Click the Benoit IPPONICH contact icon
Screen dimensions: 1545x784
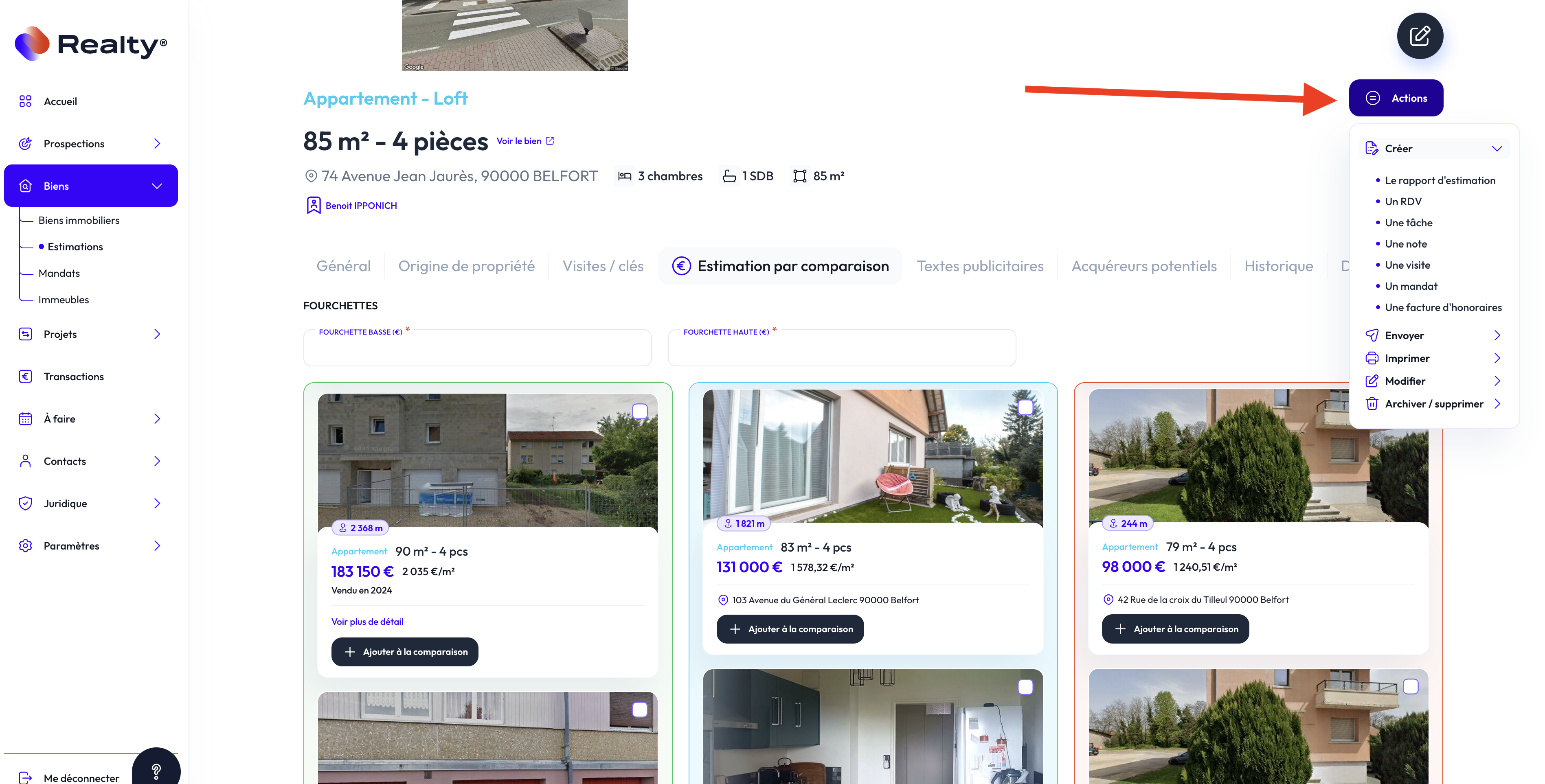click(313, 206)
